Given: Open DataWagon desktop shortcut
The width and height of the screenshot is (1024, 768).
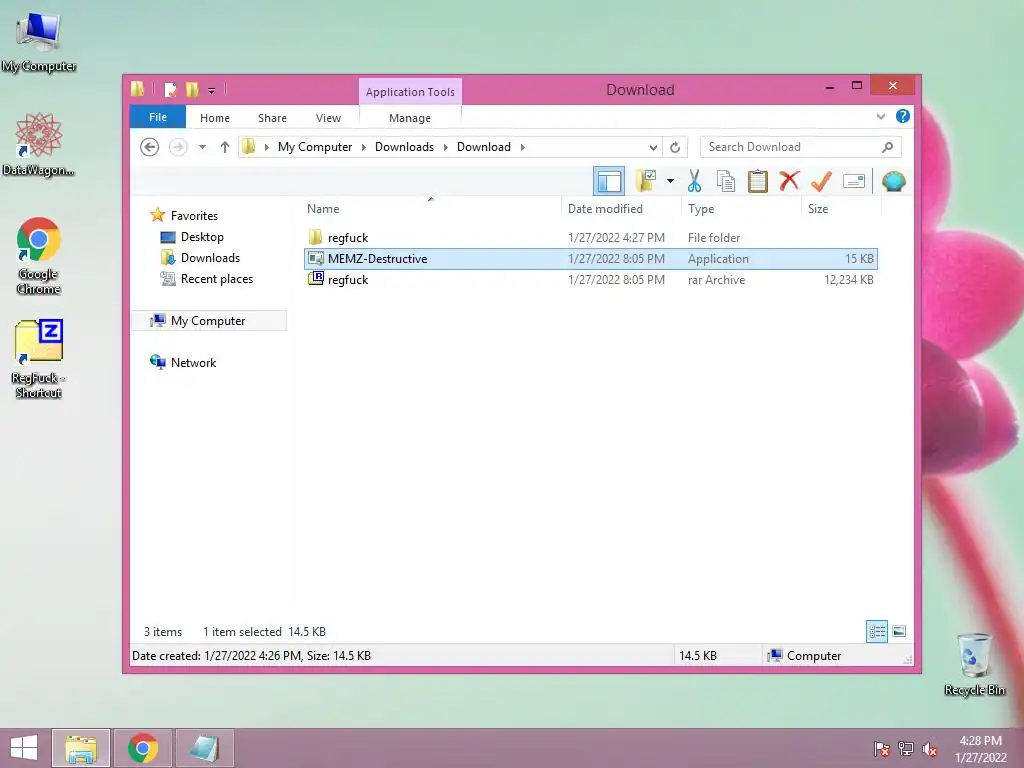Looking at the screenshot, I should (39, 144).
